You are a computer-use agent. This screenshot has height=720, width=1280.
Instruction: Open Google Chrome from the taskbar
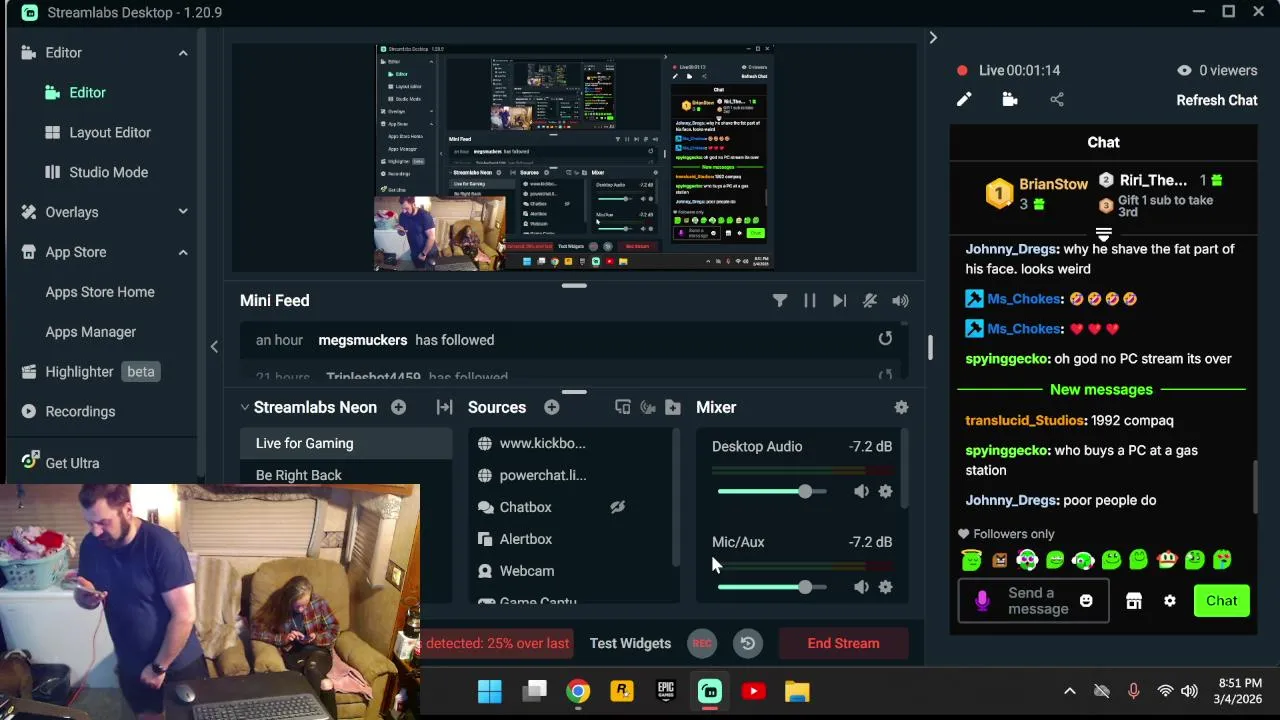[577, 691]
